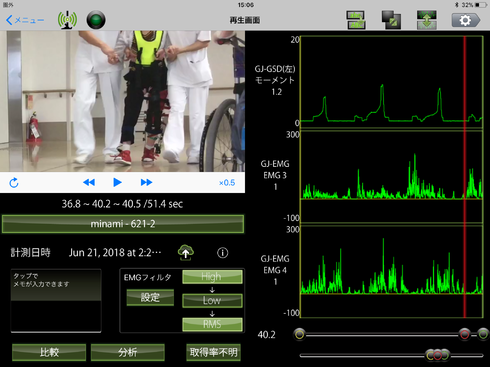Tap the GJ-EMG EMG 3 graph

tap(392, 177)
